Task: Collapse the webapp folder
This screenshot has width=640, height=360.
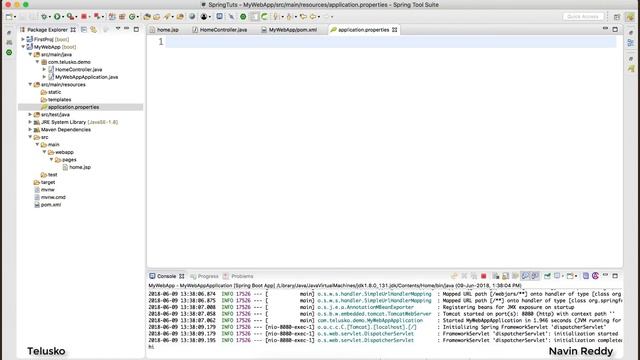Action: point(44,152)
